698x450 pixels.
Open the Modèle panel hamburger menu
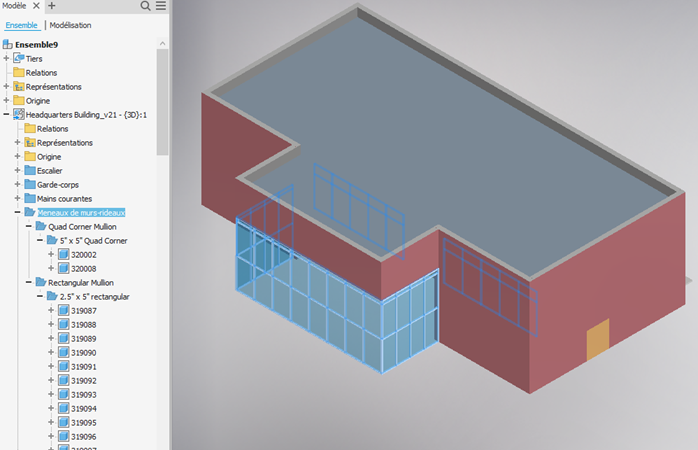point(161,6)
